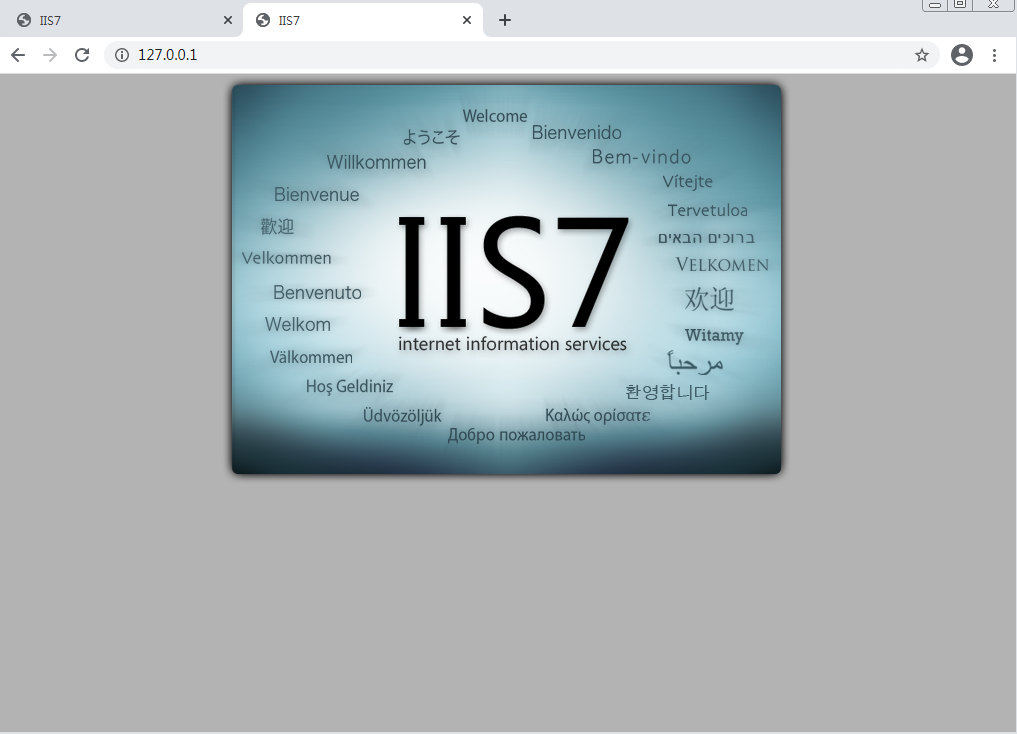Switch to the first IIS7 tab

121,20
